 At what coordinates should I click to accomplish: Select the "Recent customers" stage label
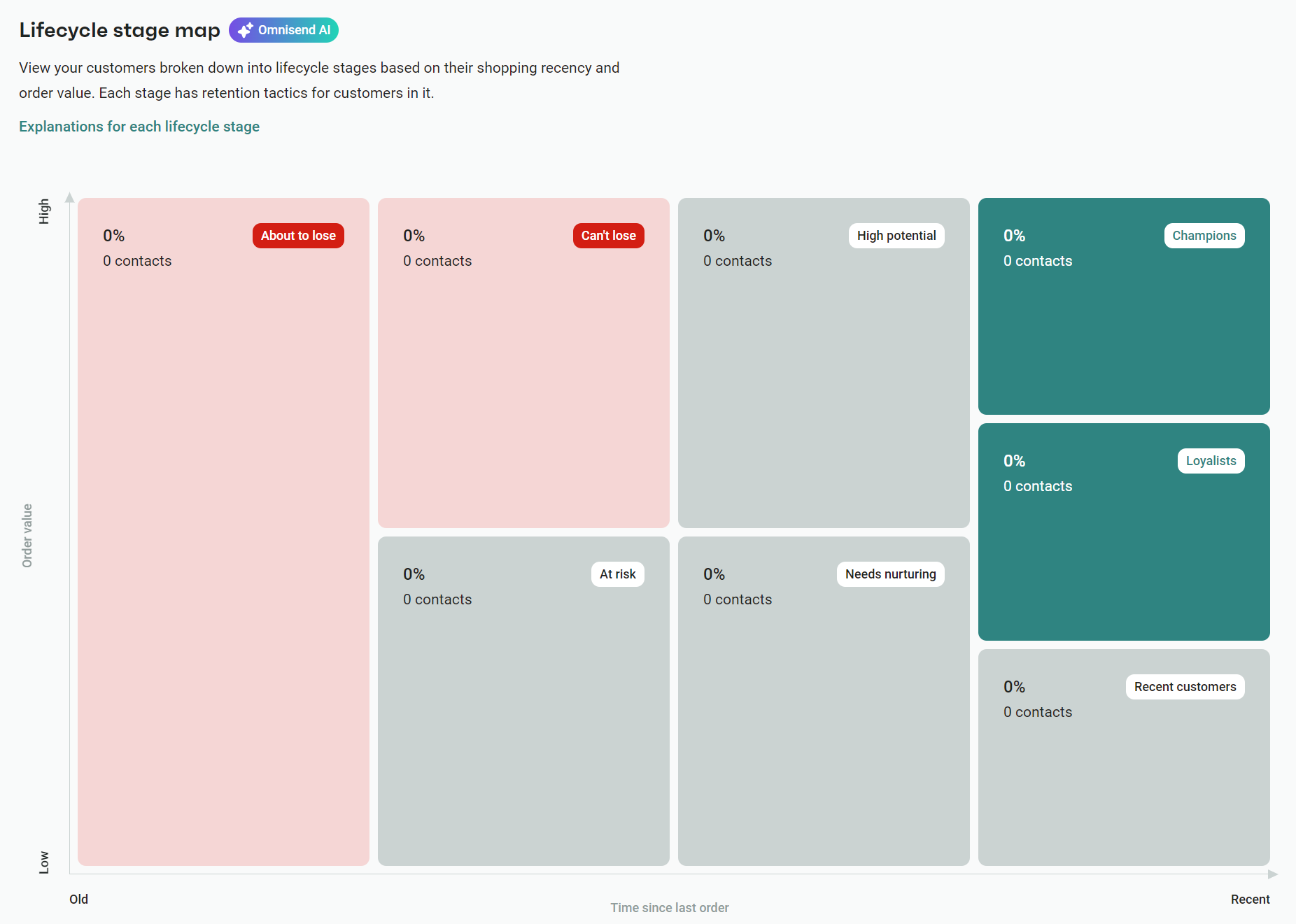(x=1185, y=686)
